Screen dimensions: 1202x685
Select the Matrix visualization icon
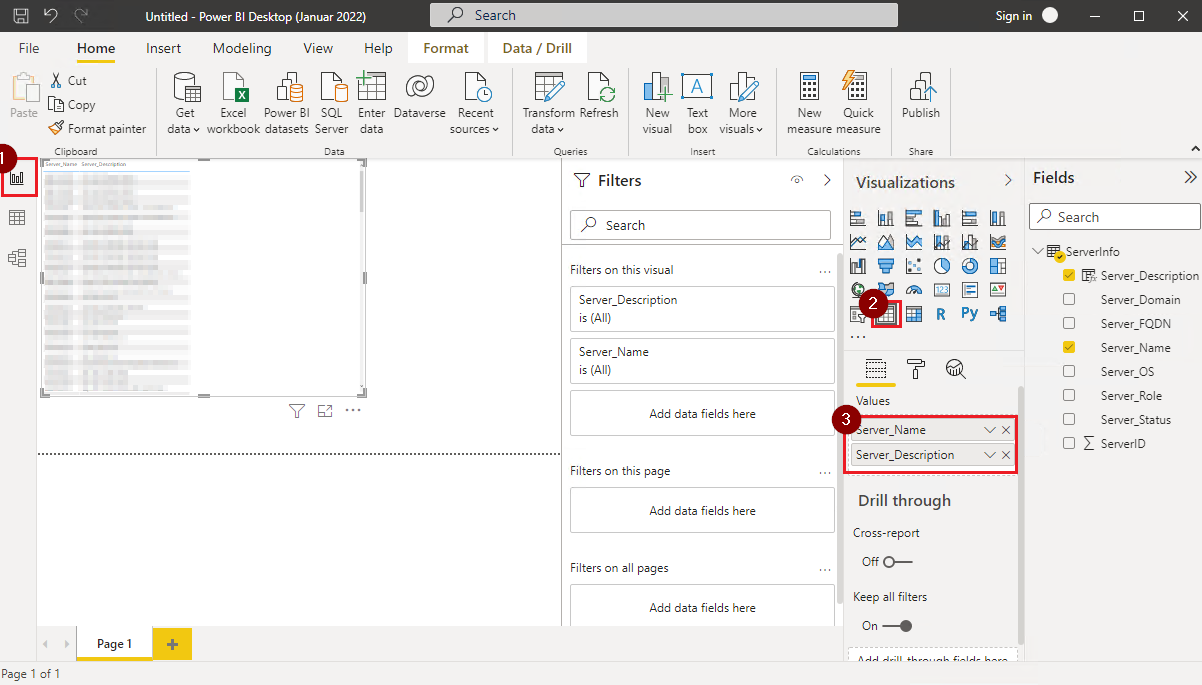914,314
